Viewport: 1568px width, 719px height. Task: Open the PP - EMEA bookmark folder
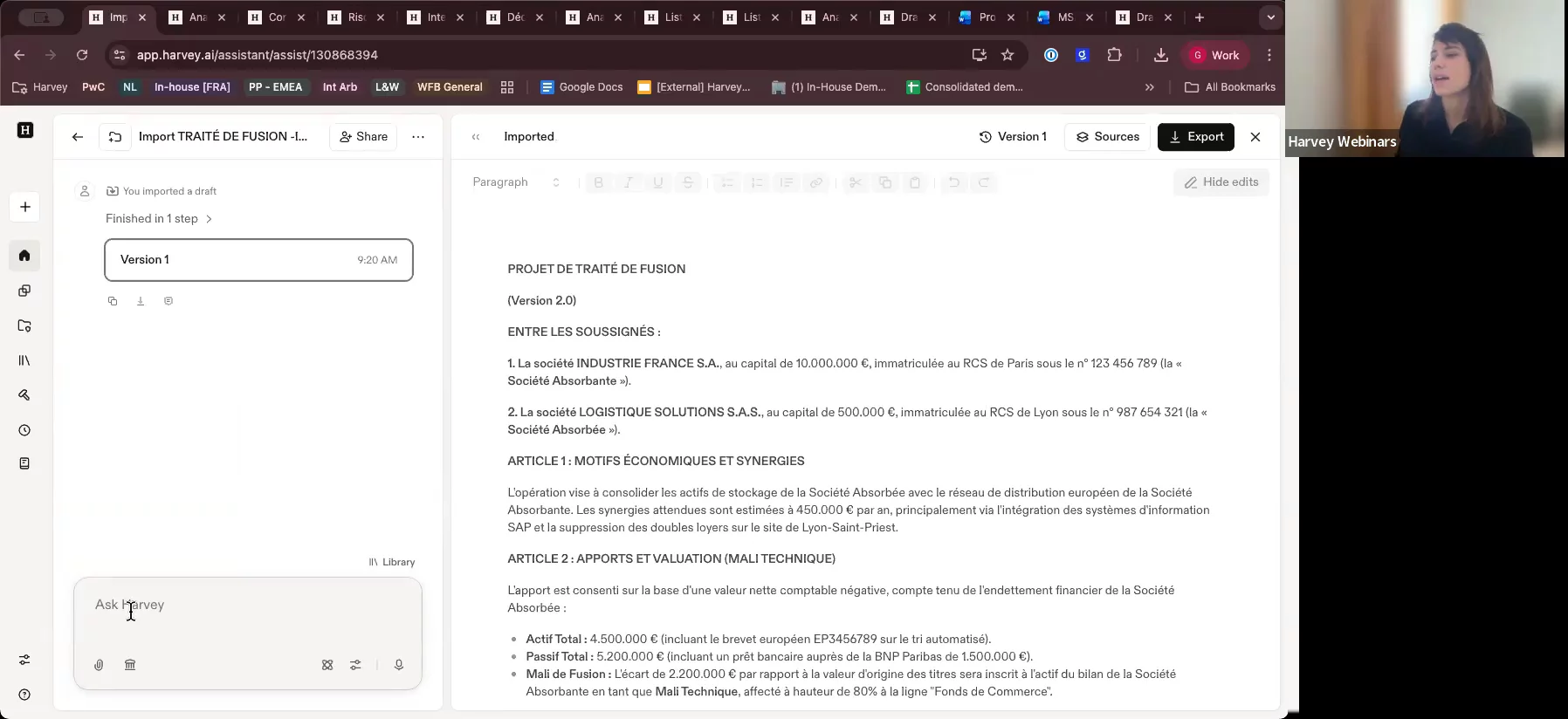(x=275, y=87)
